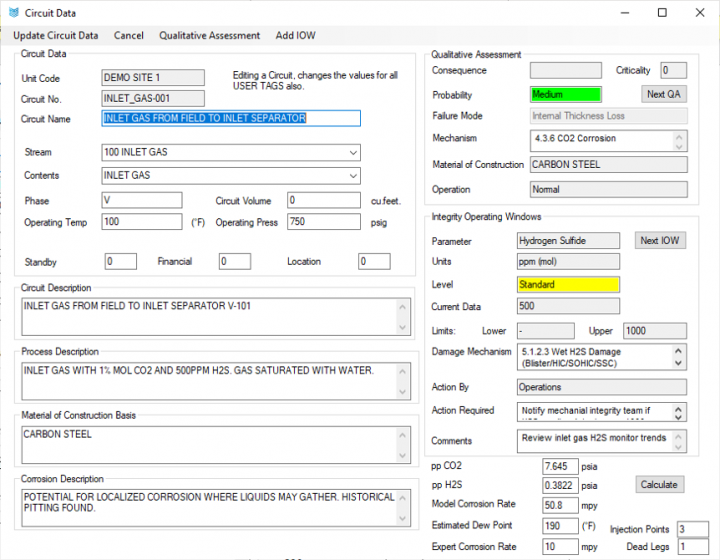This screenshot has width=720, height=560.
Task: Click the Injection Points field
Action: coord(693,529)
